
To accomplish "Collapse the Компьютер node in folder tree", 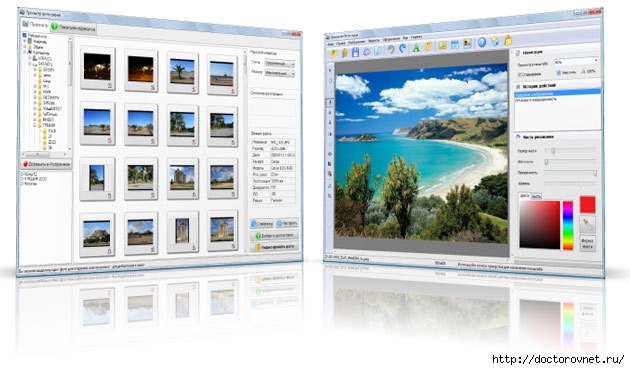I will (x=25, y=52).
